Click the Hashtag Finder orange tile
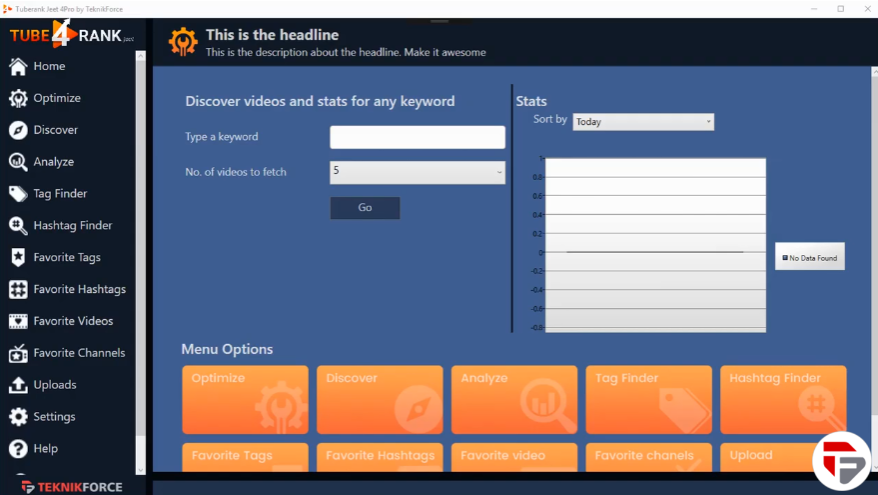Viewport: 878px width, 495px height. click(x=783, y=400)
